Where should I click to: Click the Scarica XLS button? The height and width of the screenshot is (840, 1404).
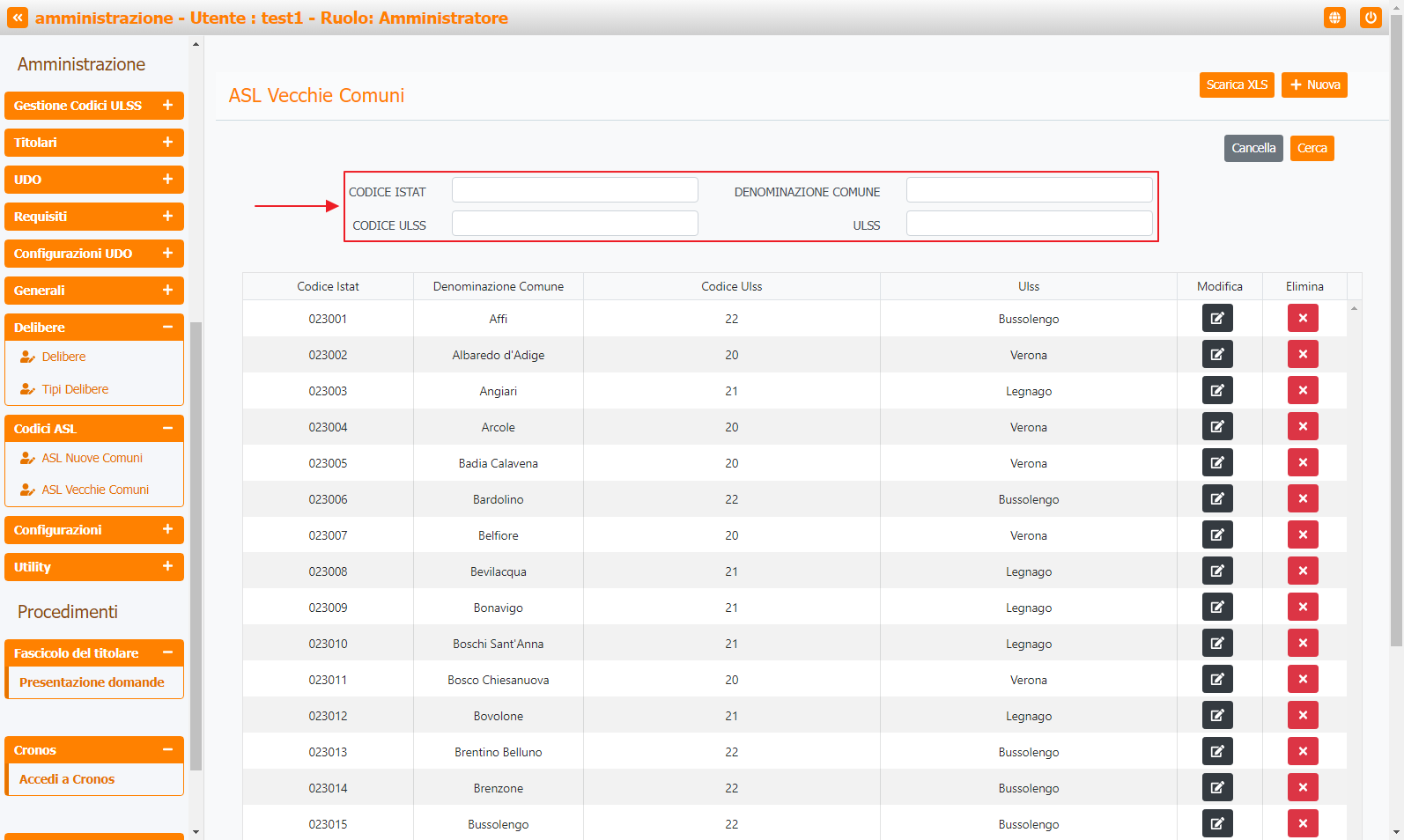tap(1236, 85)
